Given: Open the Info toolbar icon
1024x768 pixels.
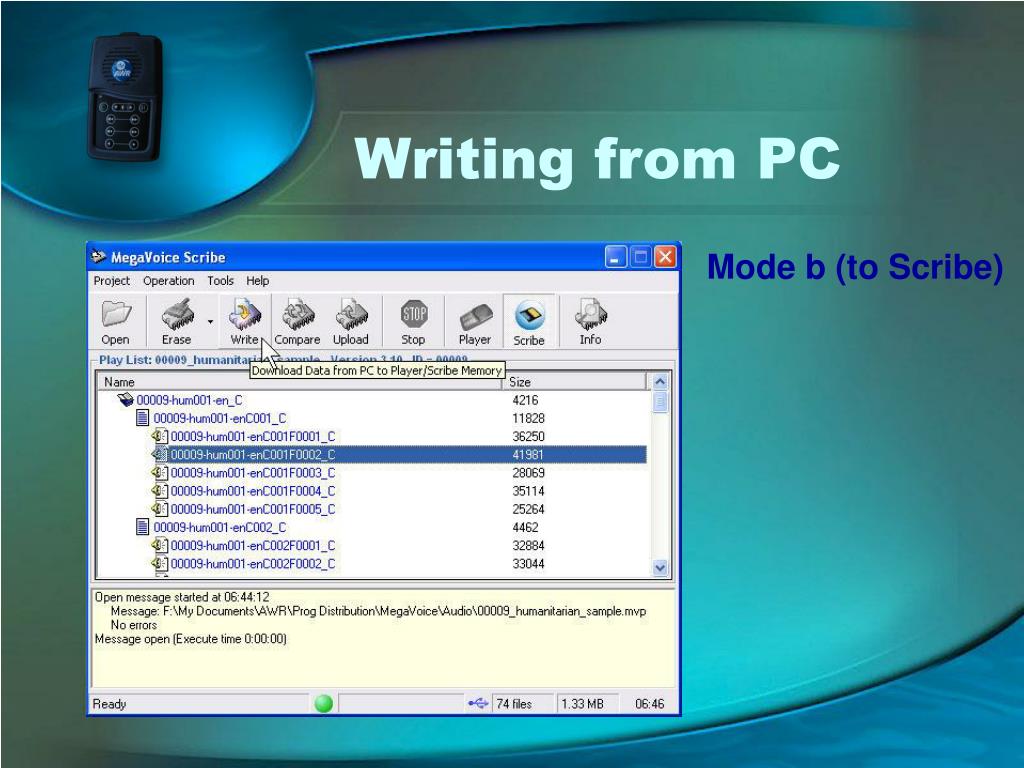Looking at the screenshot, I should pos(590,321).
